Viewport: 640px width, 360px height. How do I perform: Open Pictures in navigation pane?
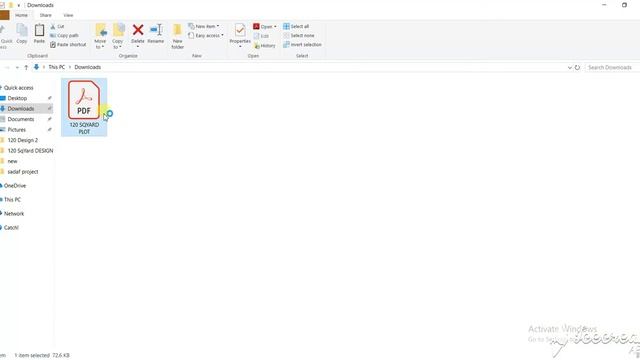click(x=16, y=130)
